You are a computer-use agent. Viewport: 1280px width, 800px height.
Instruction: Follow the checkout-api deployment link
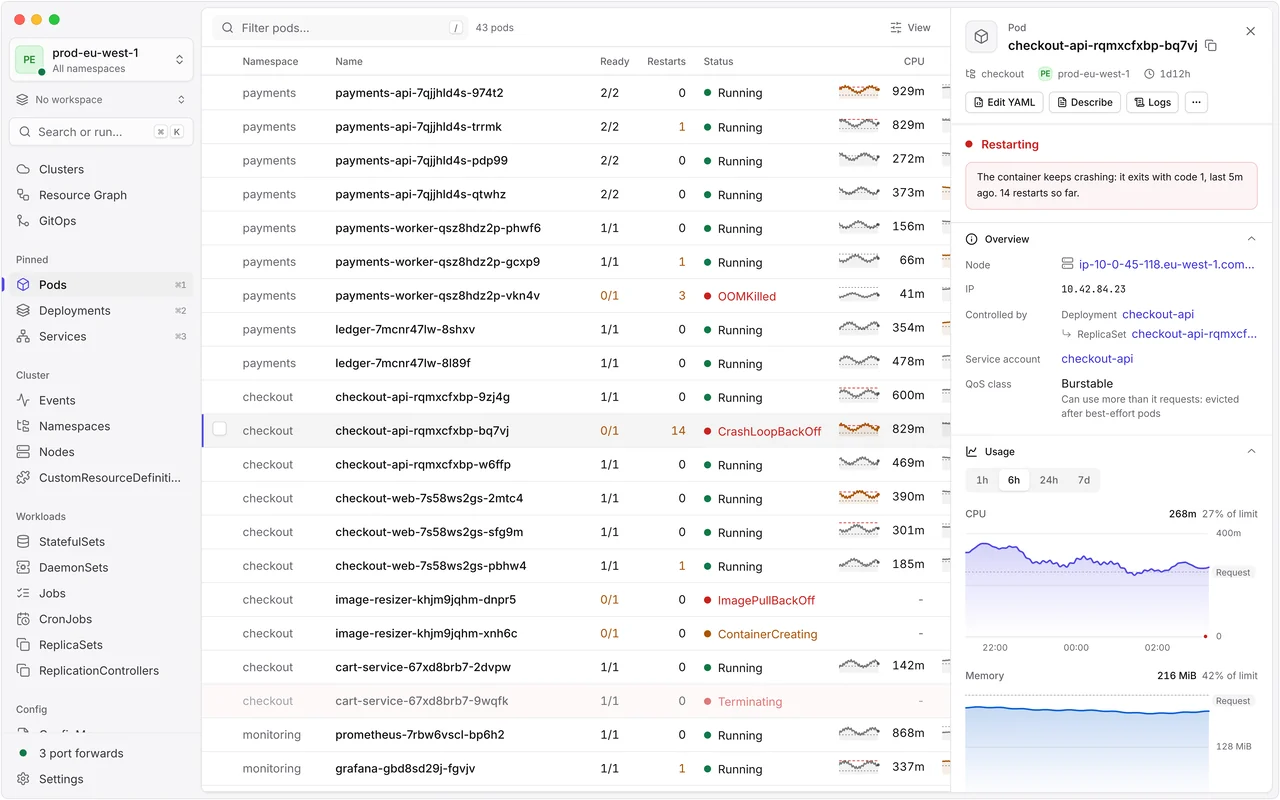tap(1158, 314)
